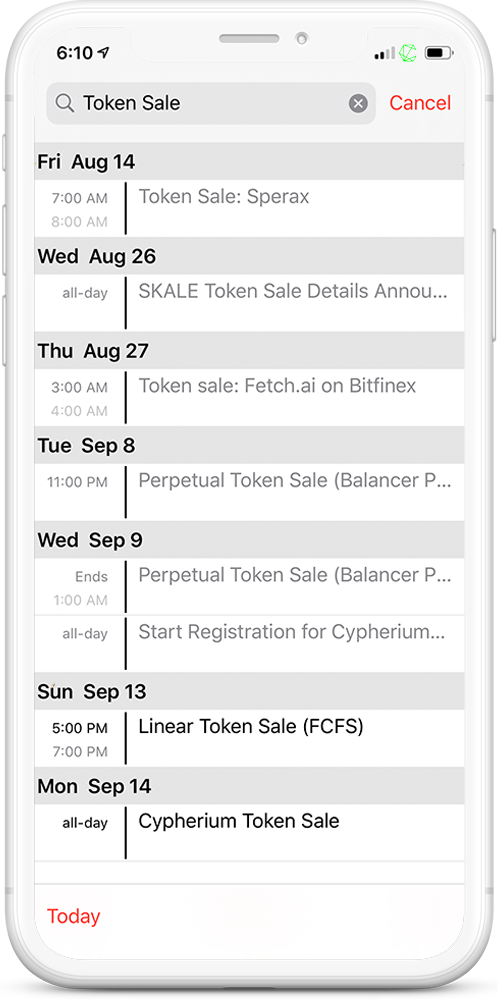Viewport: 498px width, 1000px height.
Task: Select the Fri Aug 14 date header
Action: (249, 162)
